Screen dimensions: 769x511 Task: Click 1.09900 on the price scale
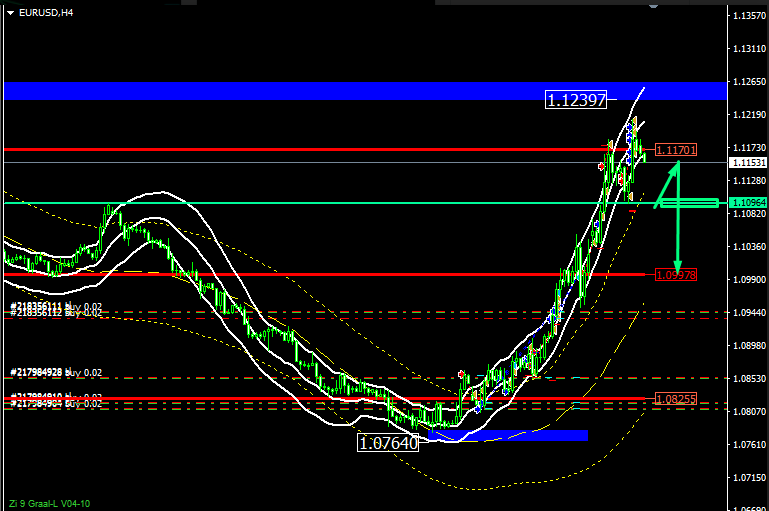[749, 280]
